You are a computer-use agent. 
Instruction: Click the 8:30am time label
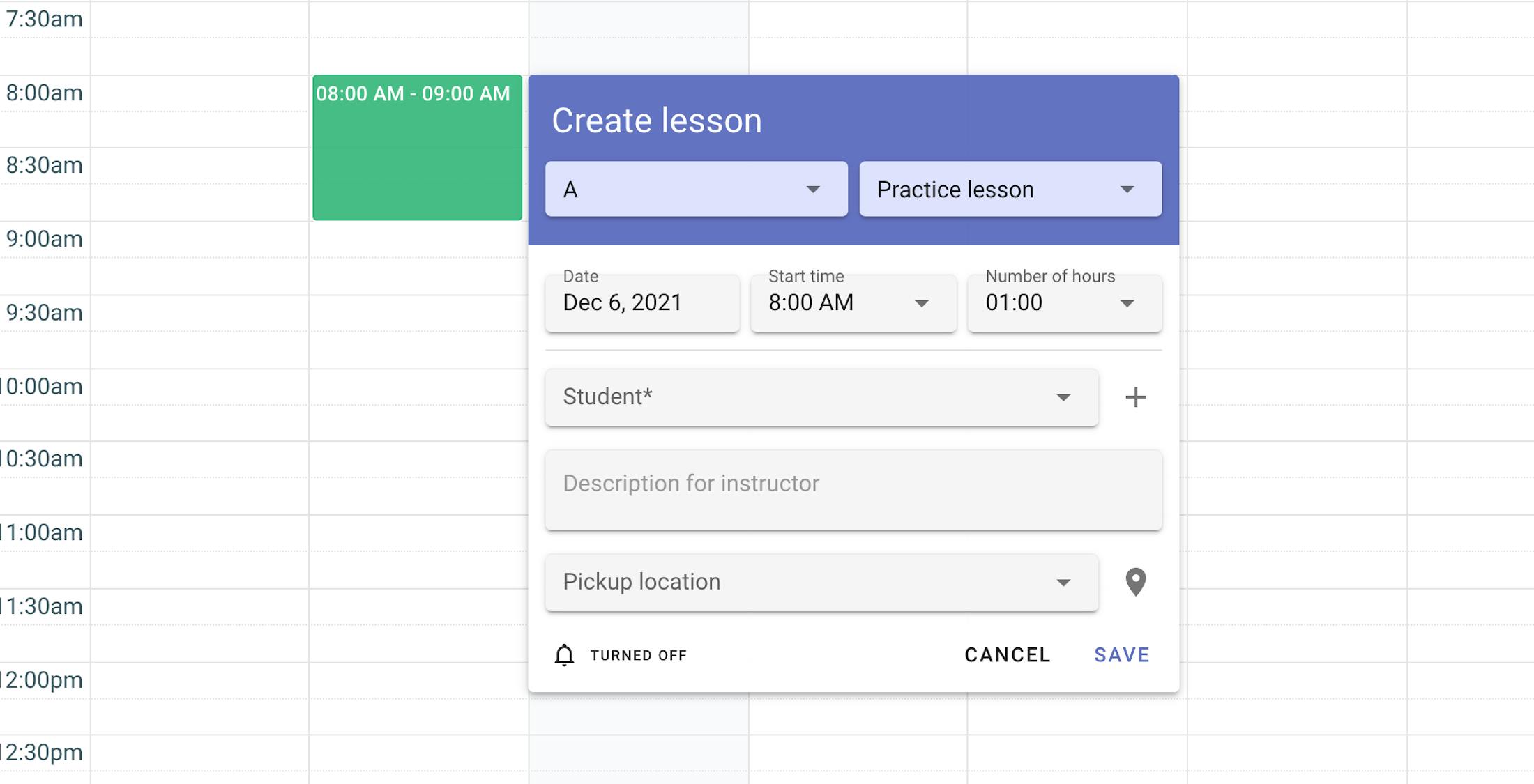44,166
